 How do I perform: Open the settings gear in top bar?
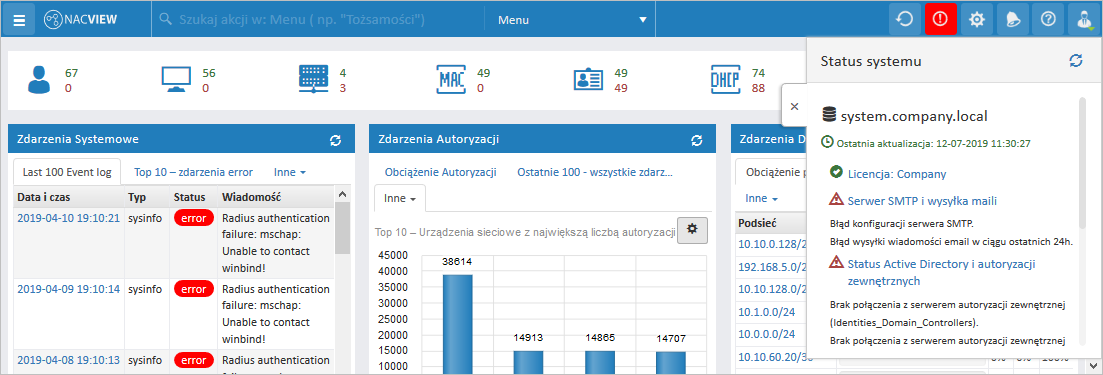click(x=976, y=20)
